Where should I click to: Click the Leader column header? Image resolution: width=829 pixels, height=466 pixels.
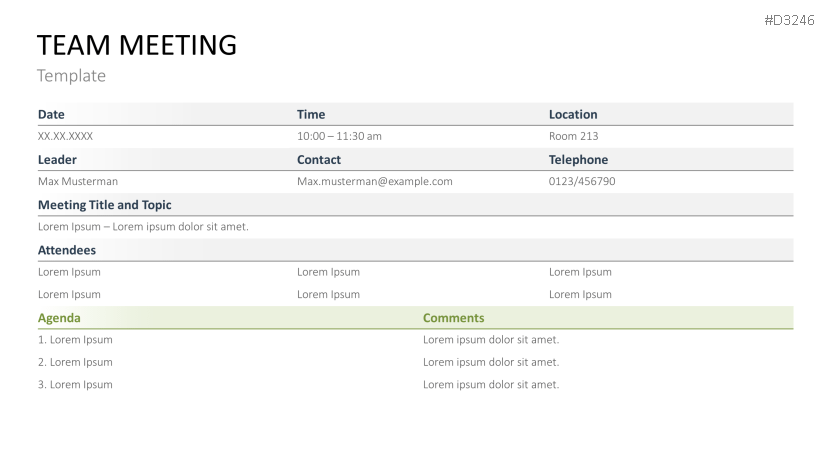click(57, 159)
